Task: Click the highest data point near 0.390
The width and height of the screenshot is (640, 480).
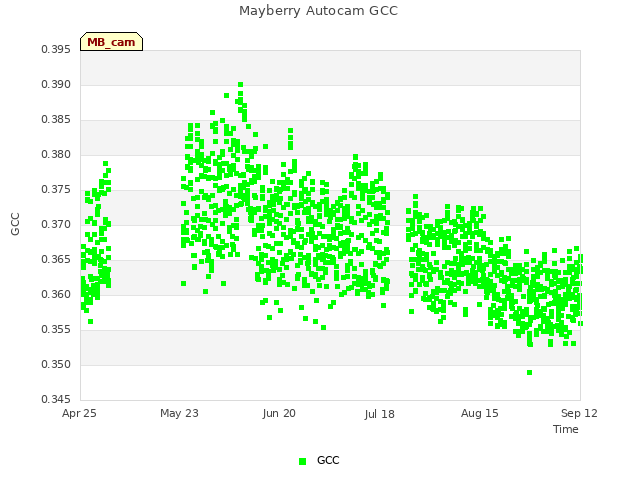Action: click(x=240, y=85)
